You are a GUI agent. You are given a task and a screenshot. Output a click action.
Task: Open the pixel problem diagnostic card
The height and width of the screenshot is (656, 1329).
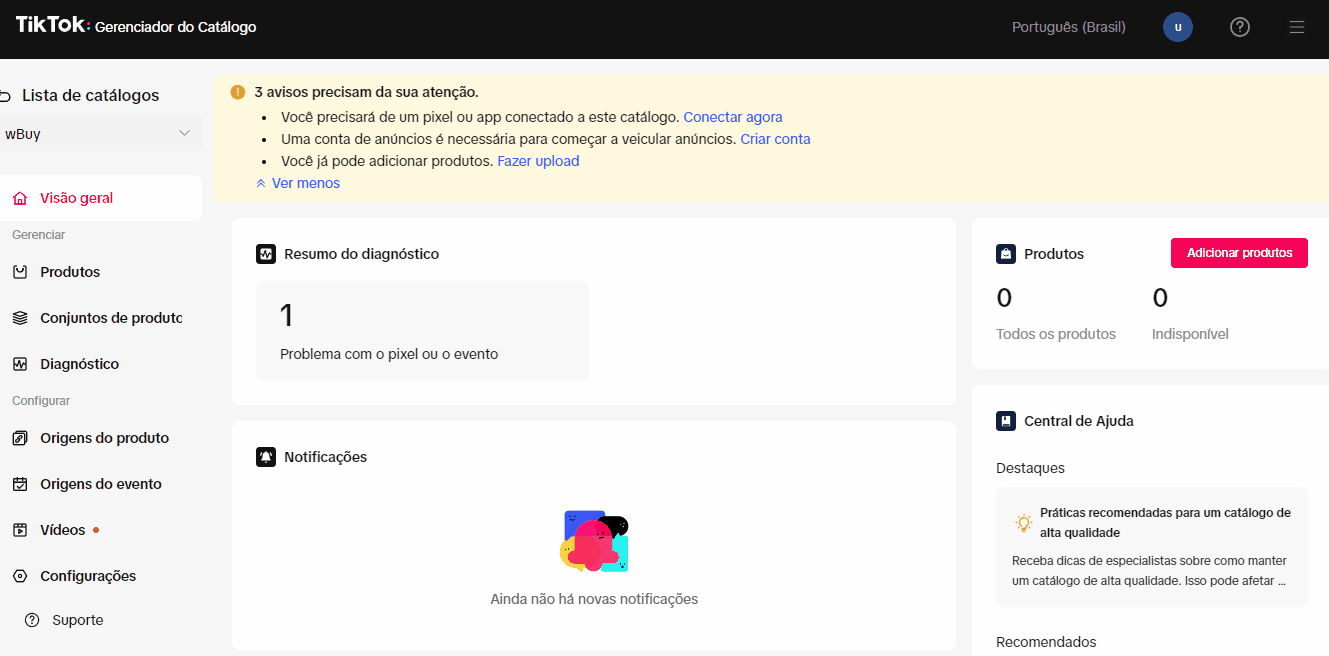pos(422,331)
